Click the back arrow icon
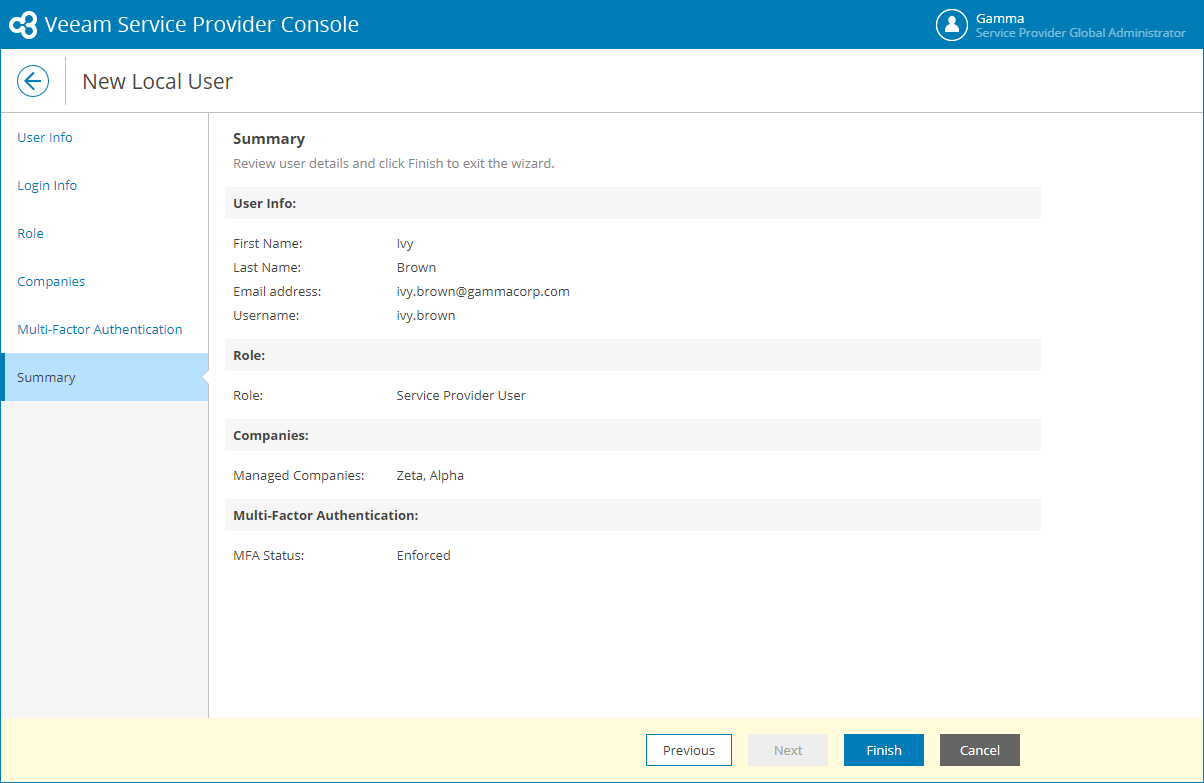 click(33, 81)
